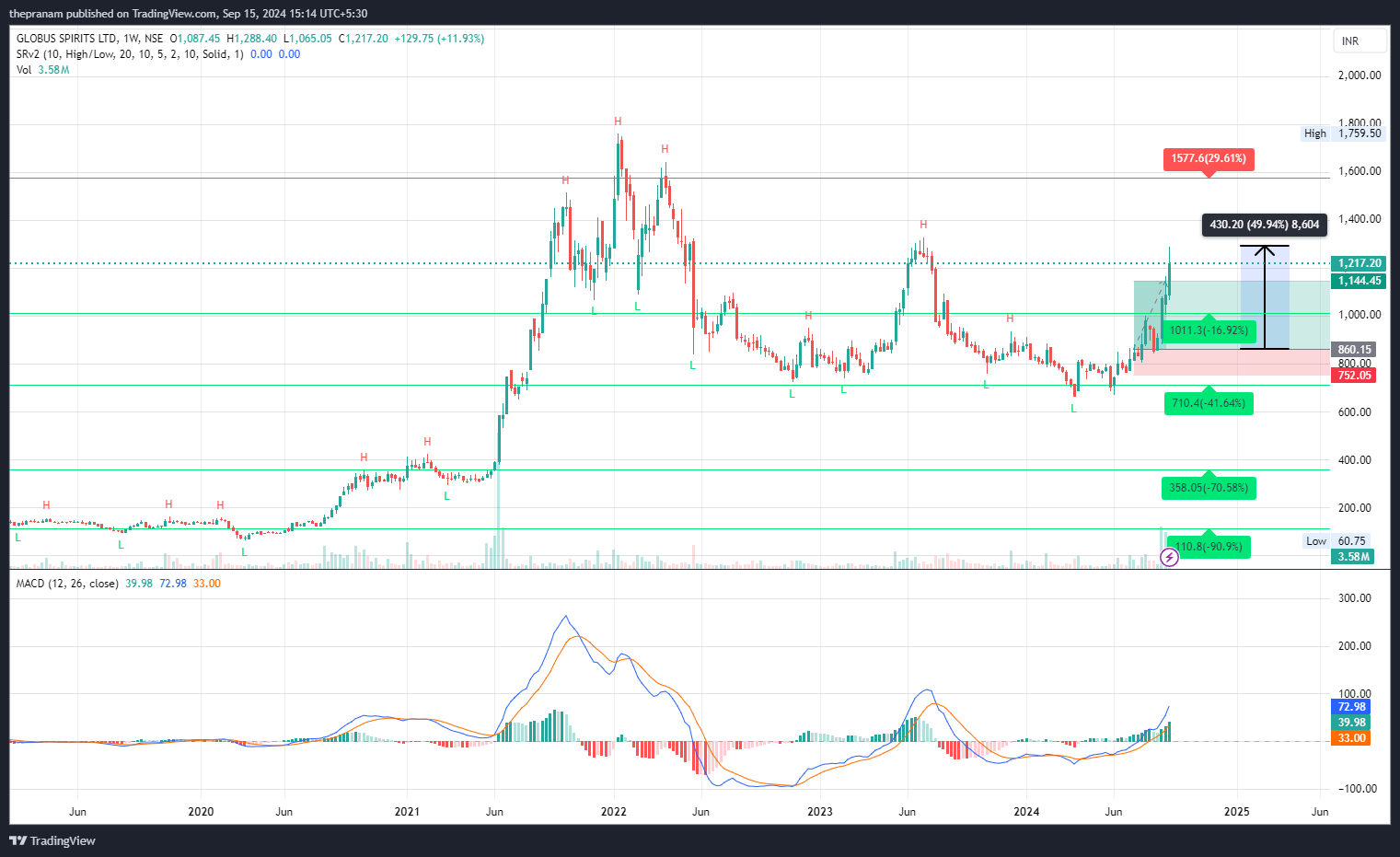Click the H1,288.40 high value in header

(251, 39)
